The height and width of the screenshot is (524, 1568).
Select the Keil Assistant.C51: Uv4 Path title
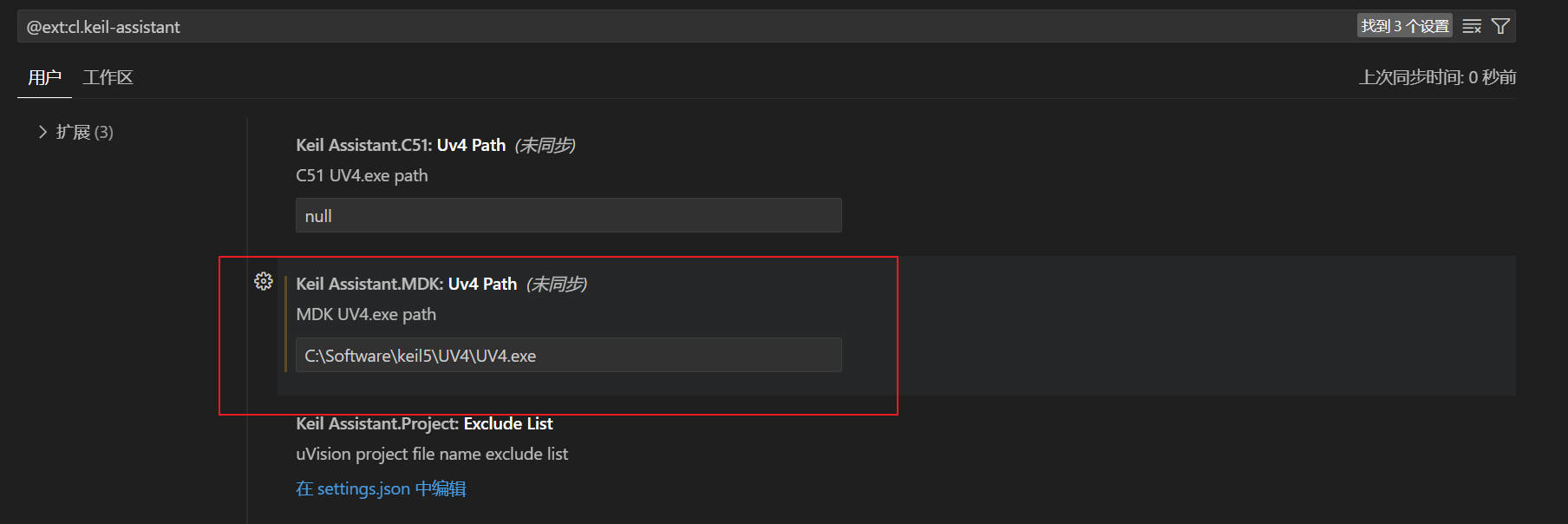point(401,145)
